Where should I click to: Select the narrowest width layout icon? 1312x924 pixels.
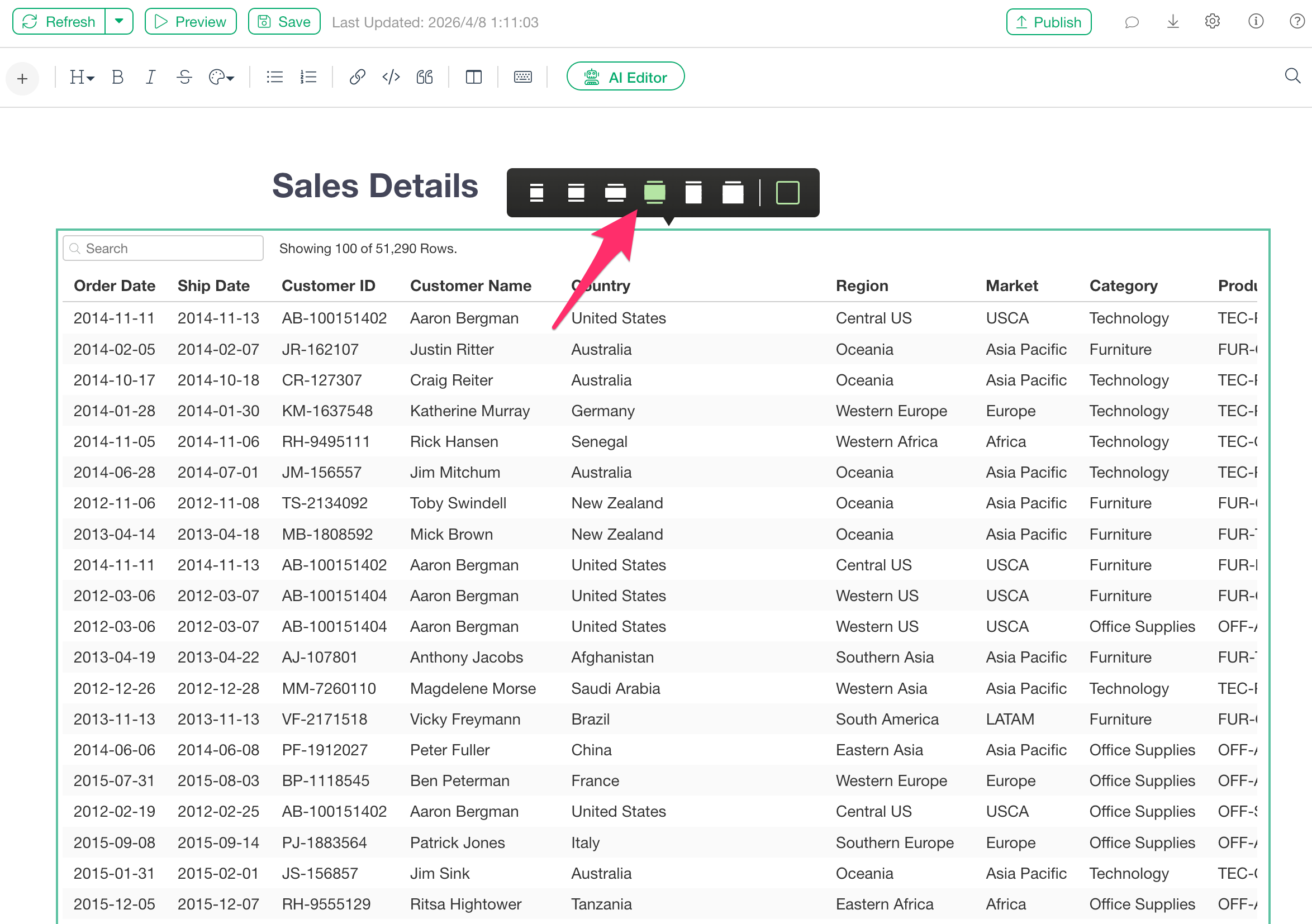tap(536, 193)
